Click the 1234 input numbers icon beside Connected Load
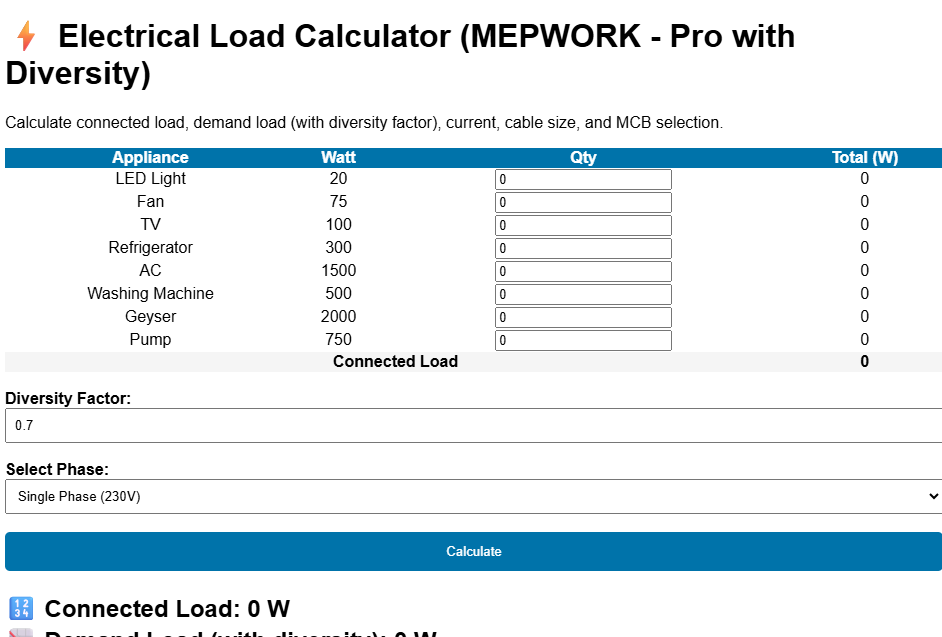This screenshot has width=942, height=637. 21,608
